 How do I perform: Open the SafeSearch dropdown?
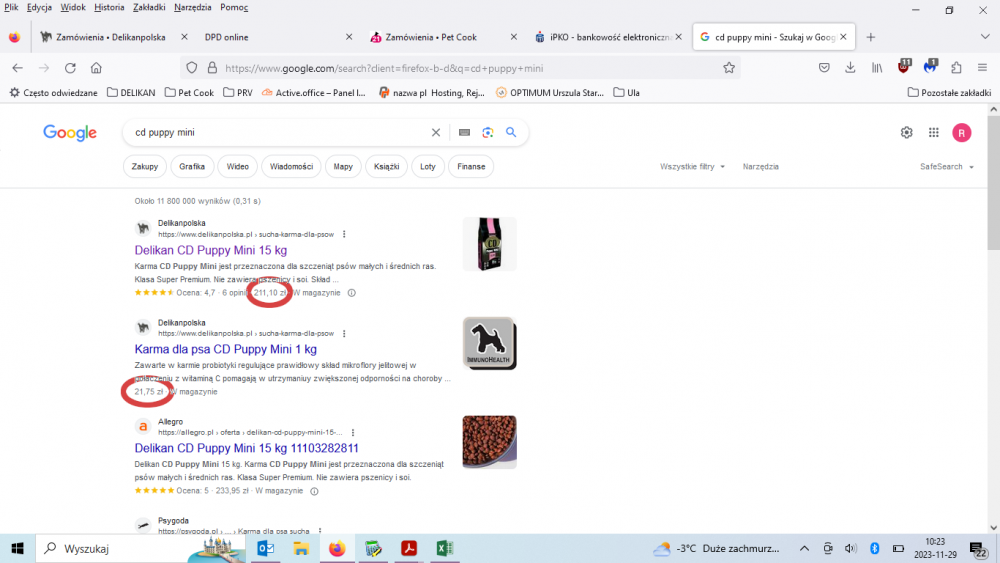pyautogui.click(x=946, y=167)
